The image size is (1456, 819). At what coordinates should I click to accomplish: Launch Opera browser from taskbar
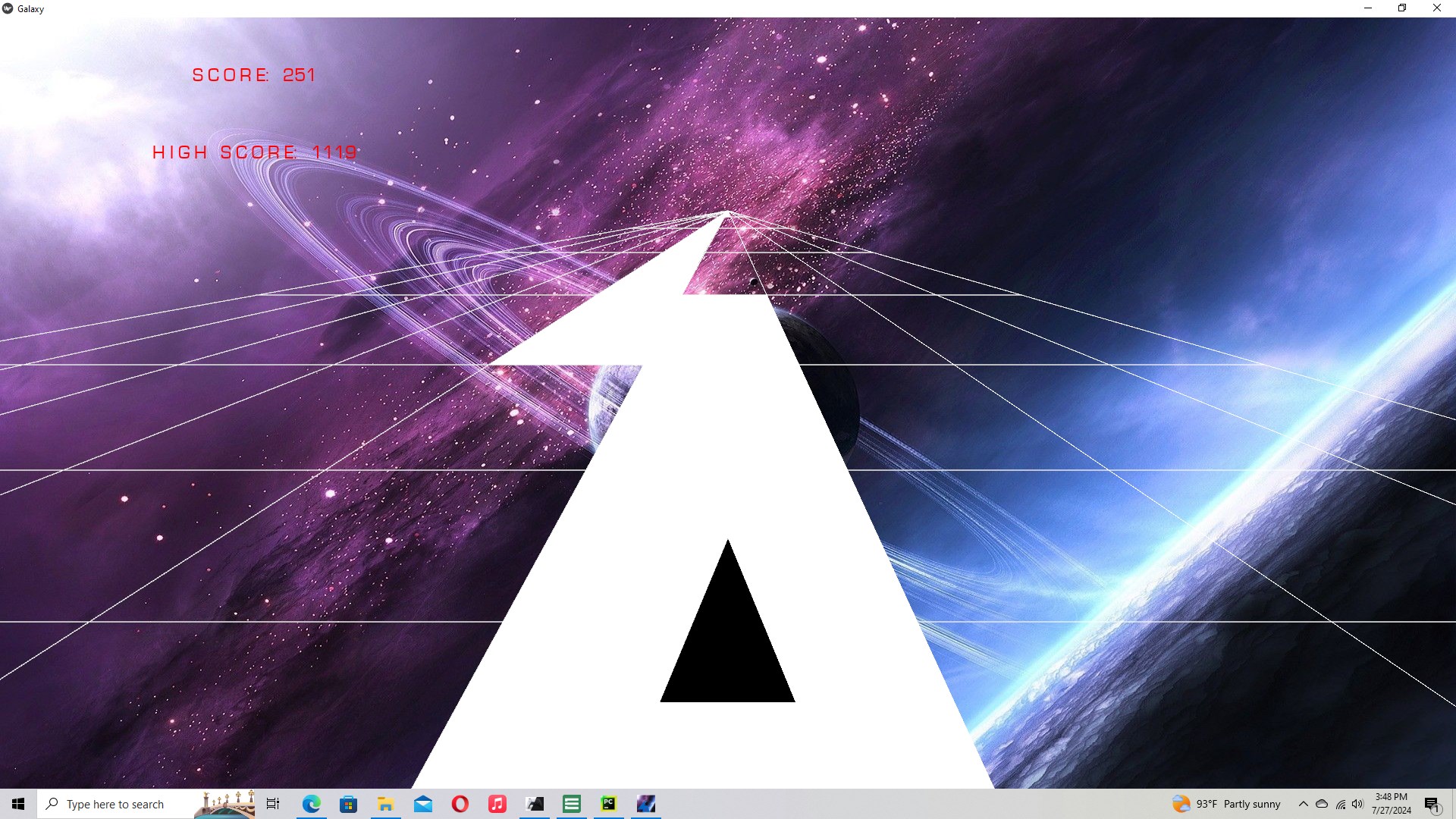pyautogui.click(x=460, y=804)
